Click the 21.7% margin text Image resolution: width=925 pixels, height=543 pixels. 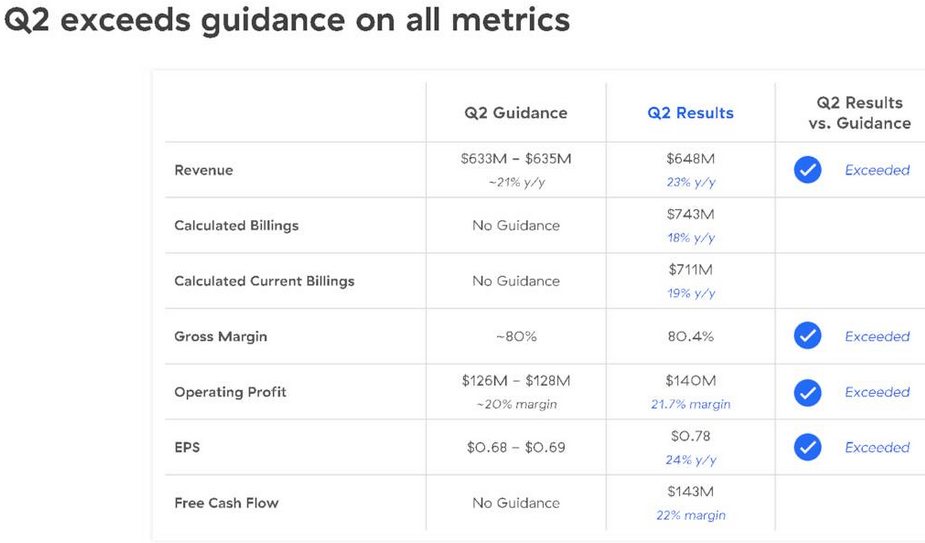[690, 404]
